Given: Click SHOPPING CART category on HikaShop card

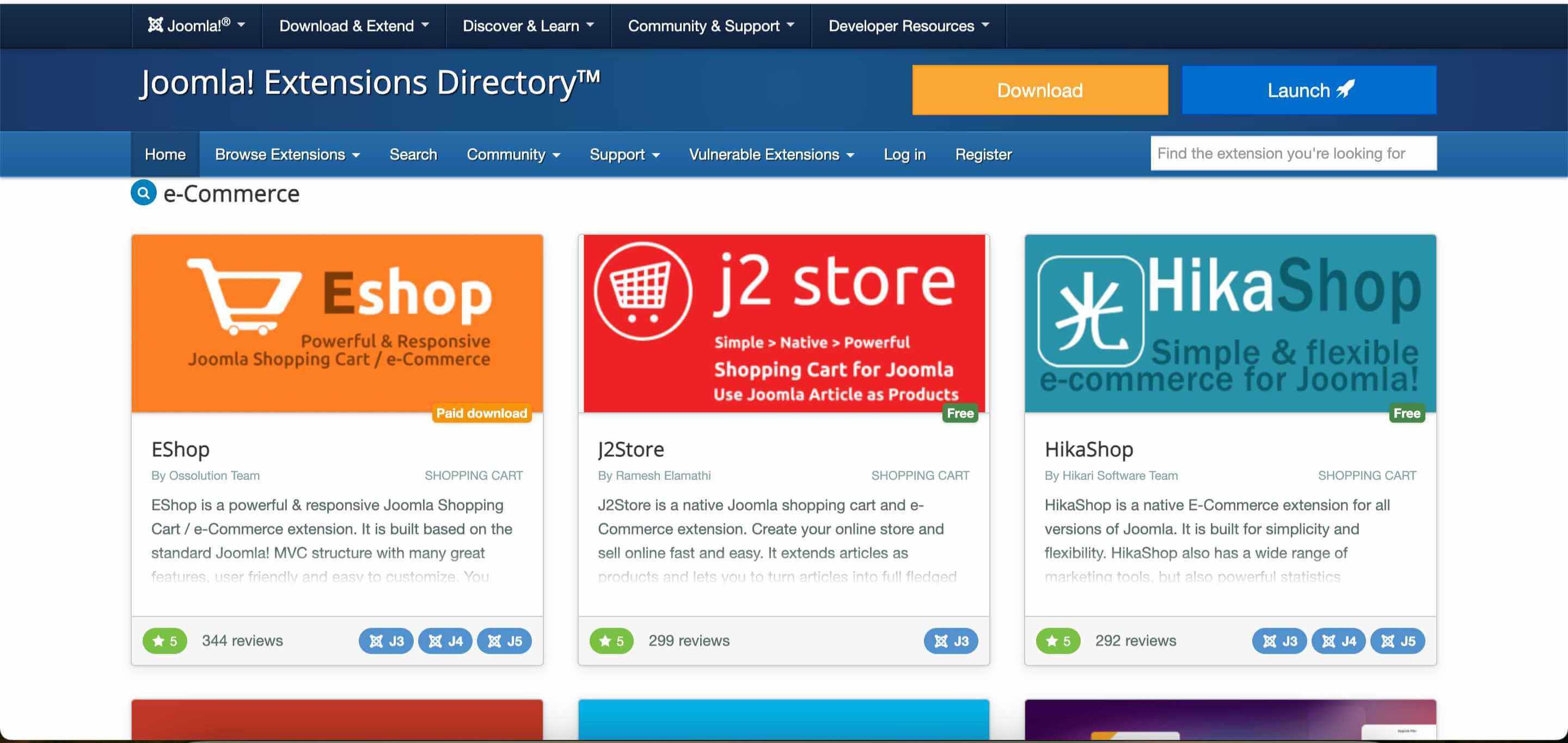Looking at the screenshot, I should (1367, 476).
